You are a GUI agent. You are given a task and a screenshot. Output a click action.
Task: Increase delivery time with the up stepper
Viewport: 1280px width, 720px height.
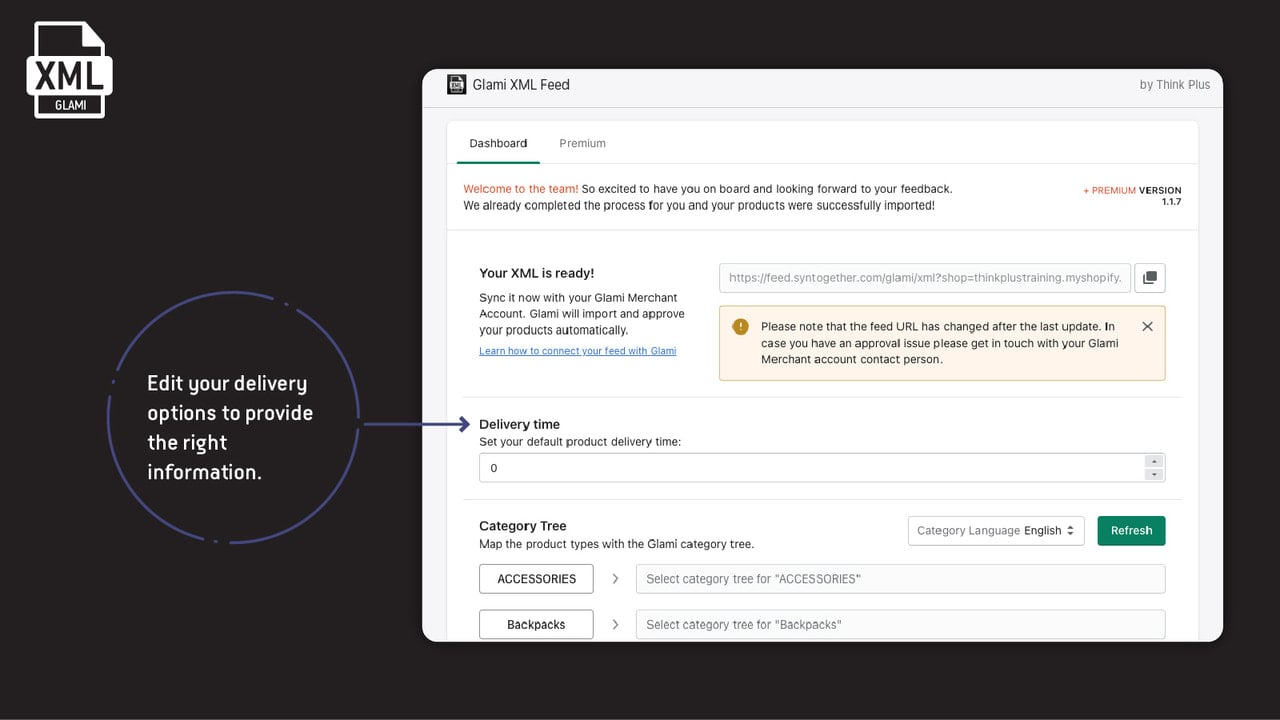(1154, 462)
